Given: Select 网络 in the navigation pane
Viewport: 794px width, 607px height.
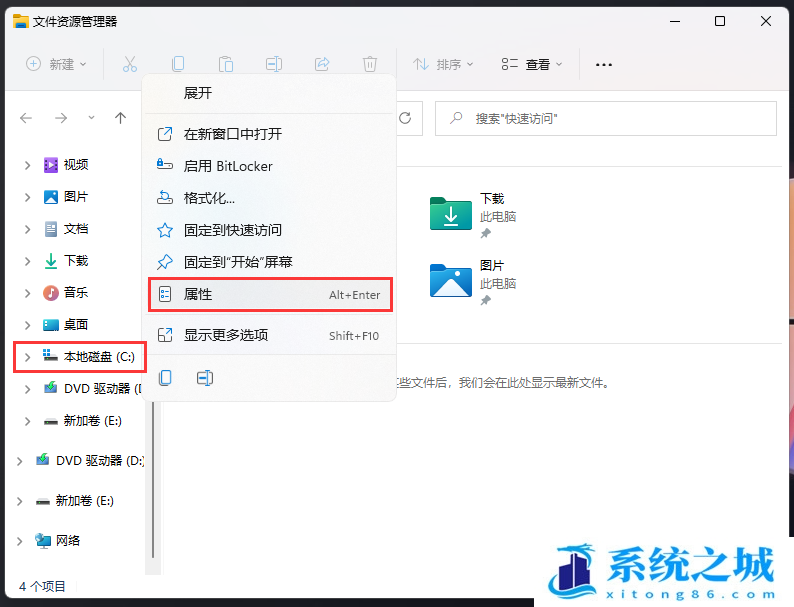Looking at the screenshot, I should tap(57, 541).
